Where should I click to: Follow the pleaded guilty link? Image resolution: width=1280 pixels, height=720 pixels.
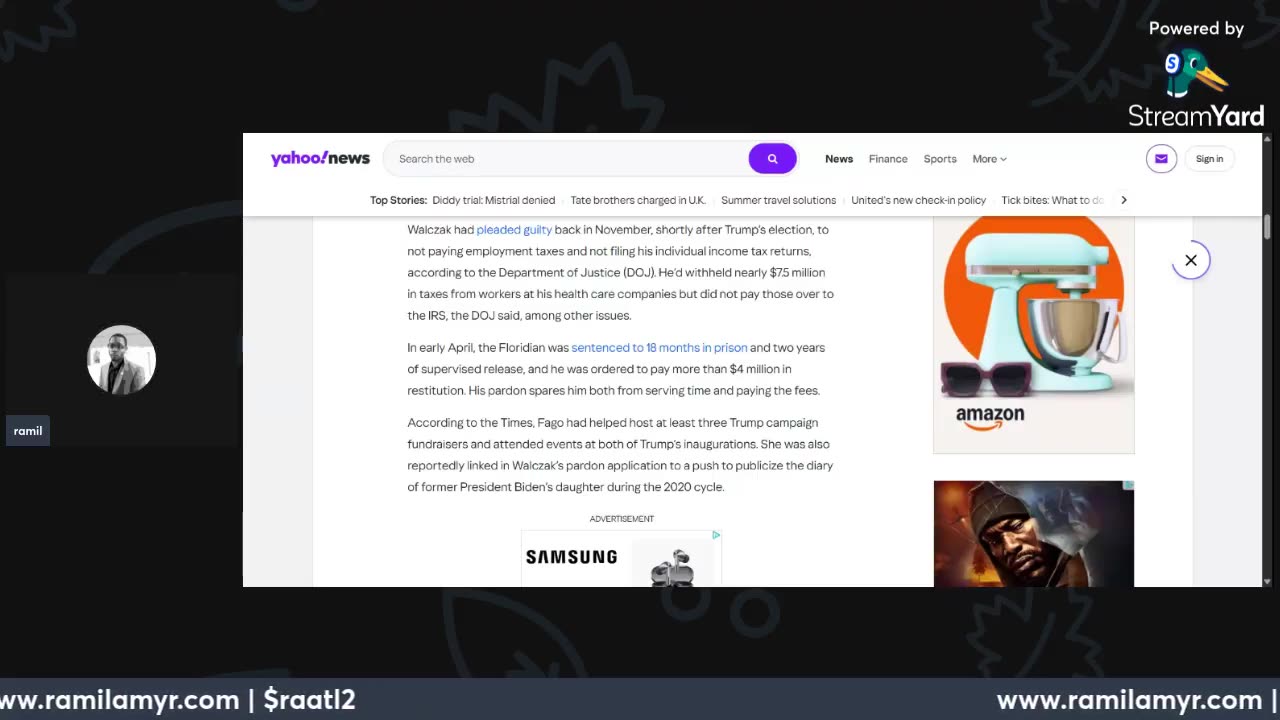(514, 230)
